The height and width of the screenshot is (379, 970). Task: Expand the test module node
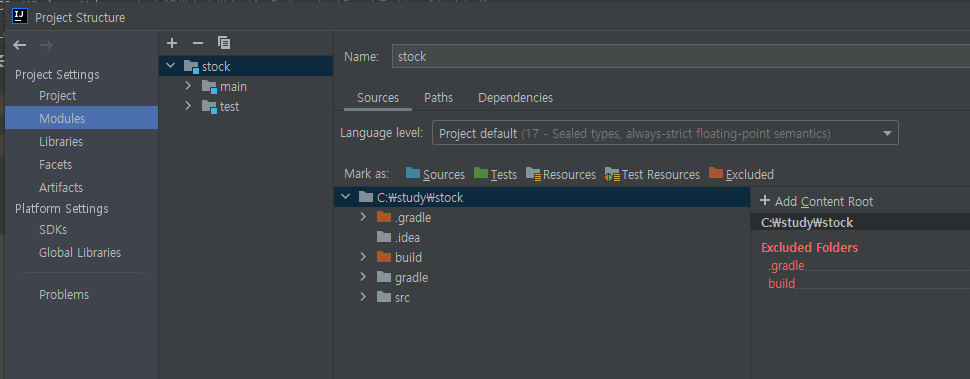[x=188, y=106]
